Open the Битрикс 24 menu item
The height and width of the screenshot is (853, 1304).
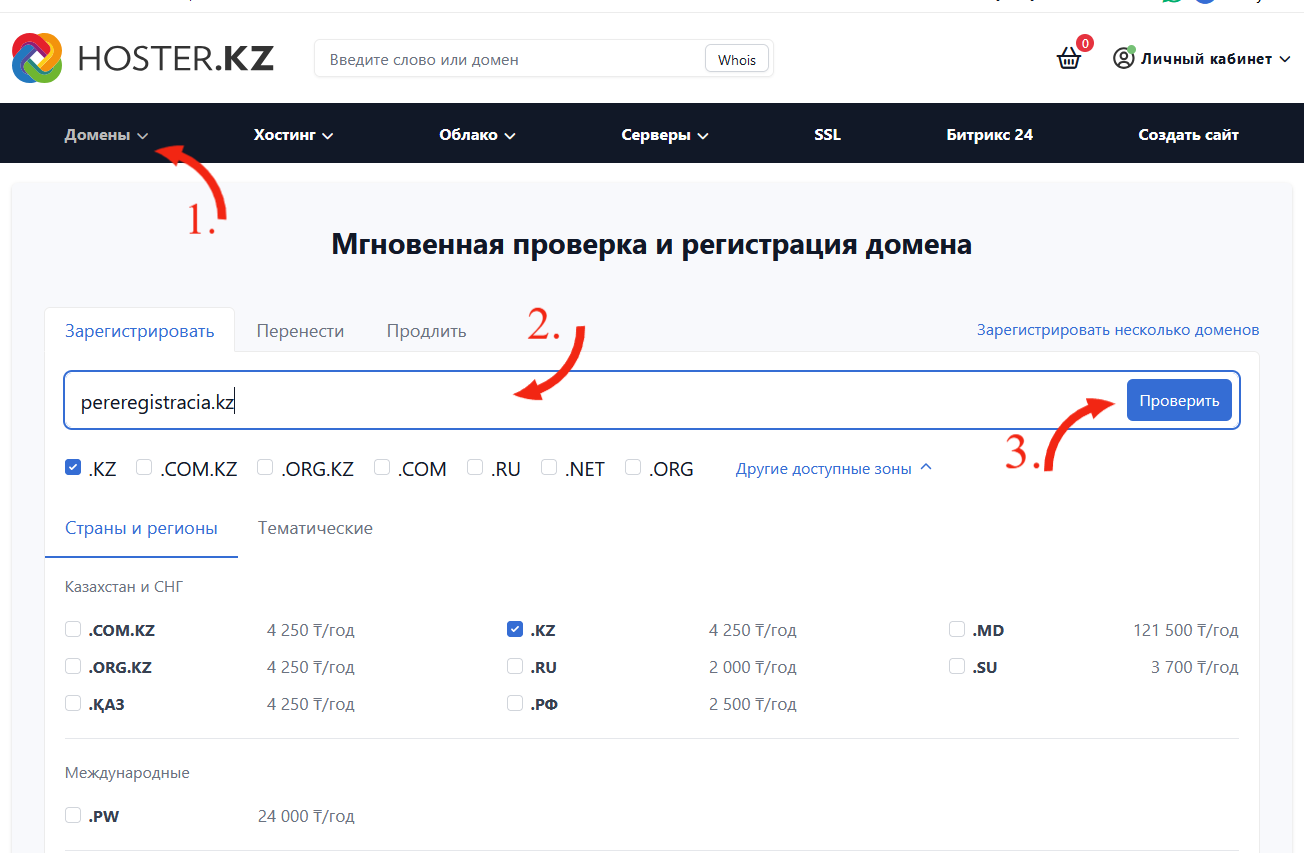tap(989, 134)
